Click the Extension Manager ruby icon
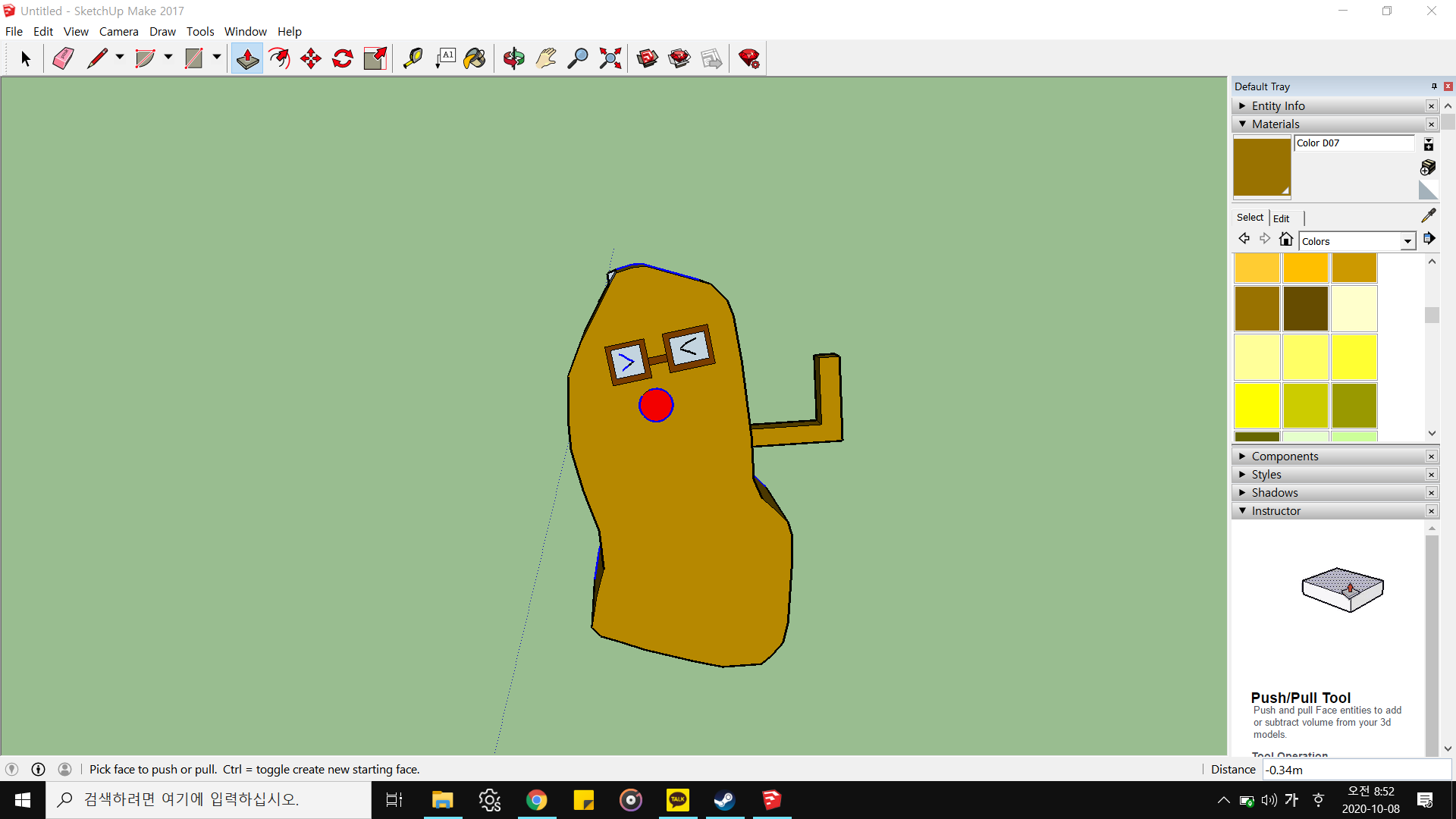Screen dimensions: 1456x819 (x=749, y=58)
